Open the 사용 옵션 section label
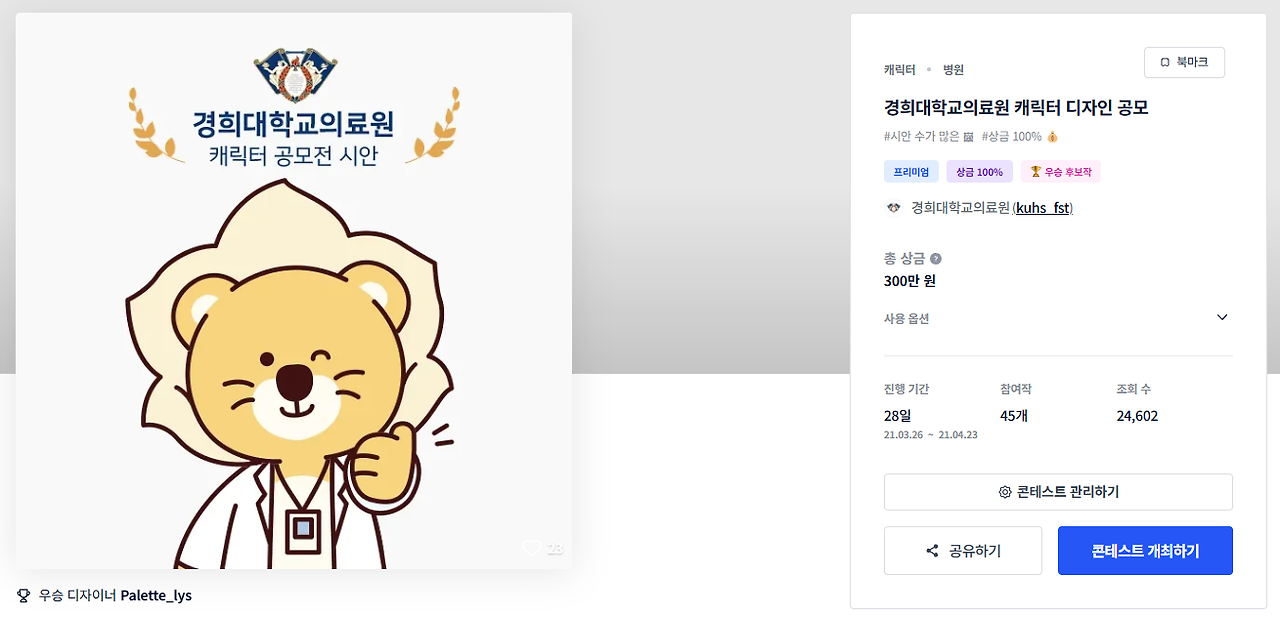The width and height of the screenshot is (1280, 617). click(907, 319)
